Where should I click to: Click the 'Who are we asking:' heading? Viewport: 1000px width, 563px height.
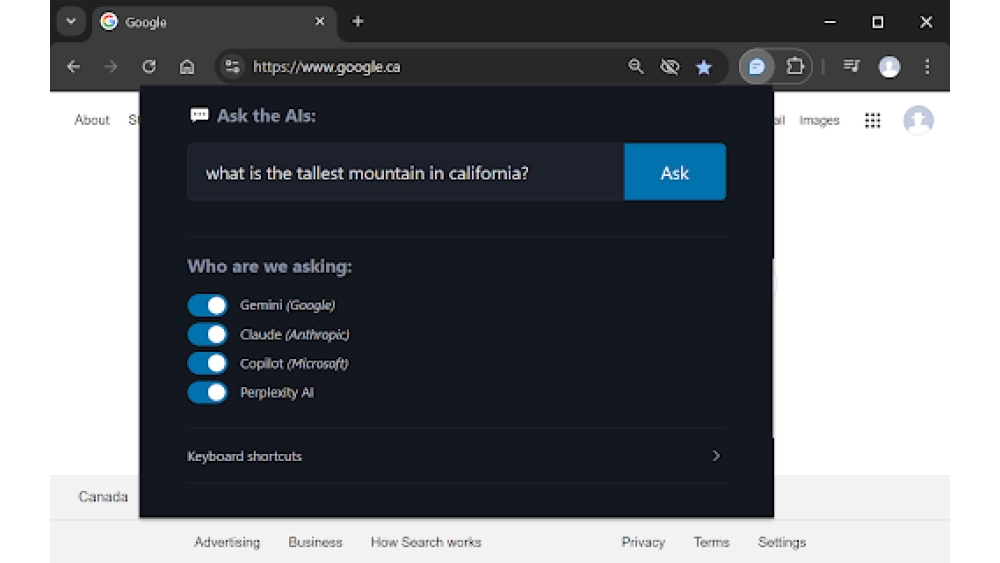[269, 266]
